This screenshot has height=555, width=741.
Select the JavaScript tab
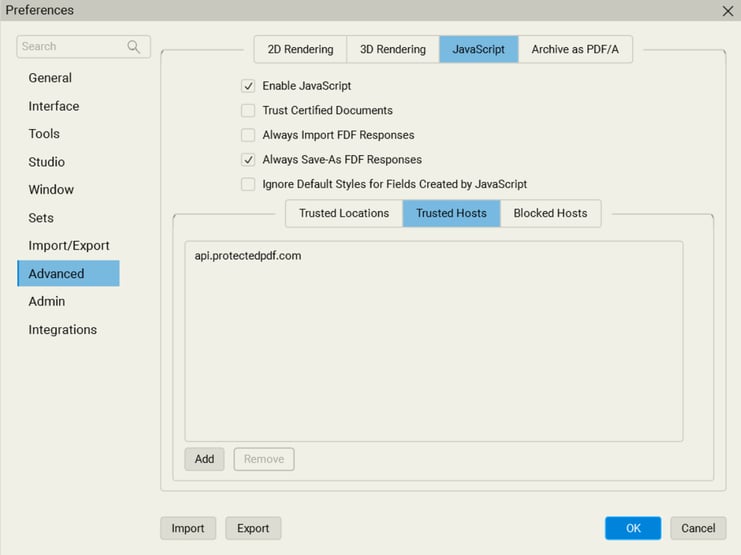coord(478,49)
